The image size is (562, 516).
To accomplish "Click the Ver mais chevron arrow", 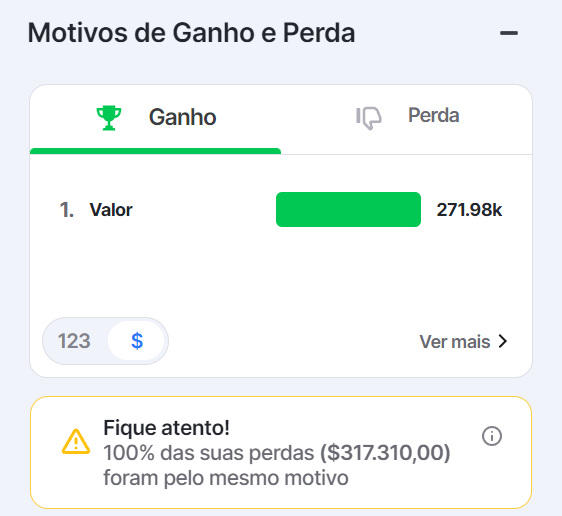I will pos(503,341).
